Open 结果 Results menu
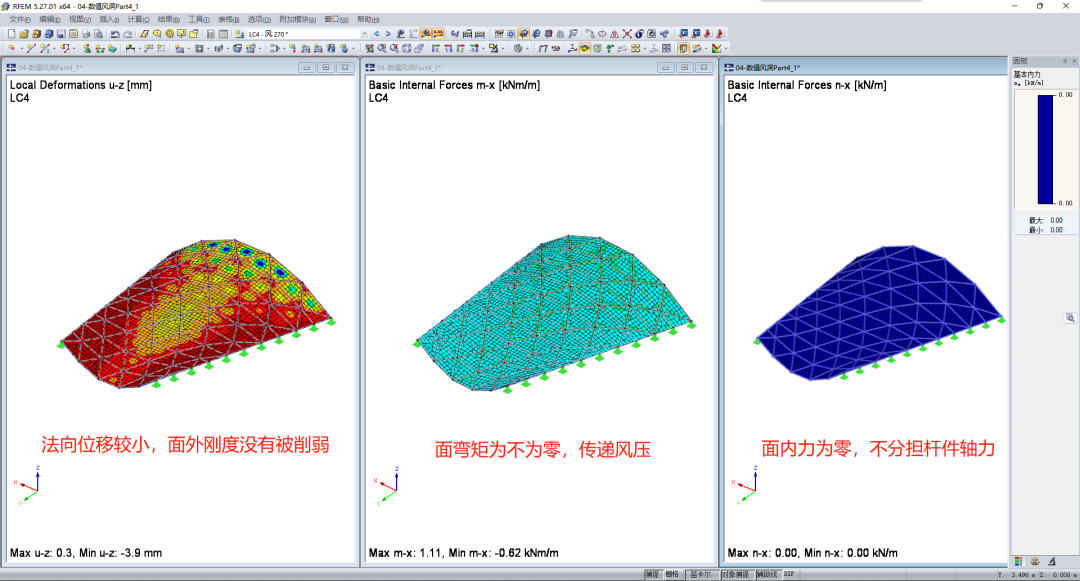 pyautogui.click(x=168, y=19)
